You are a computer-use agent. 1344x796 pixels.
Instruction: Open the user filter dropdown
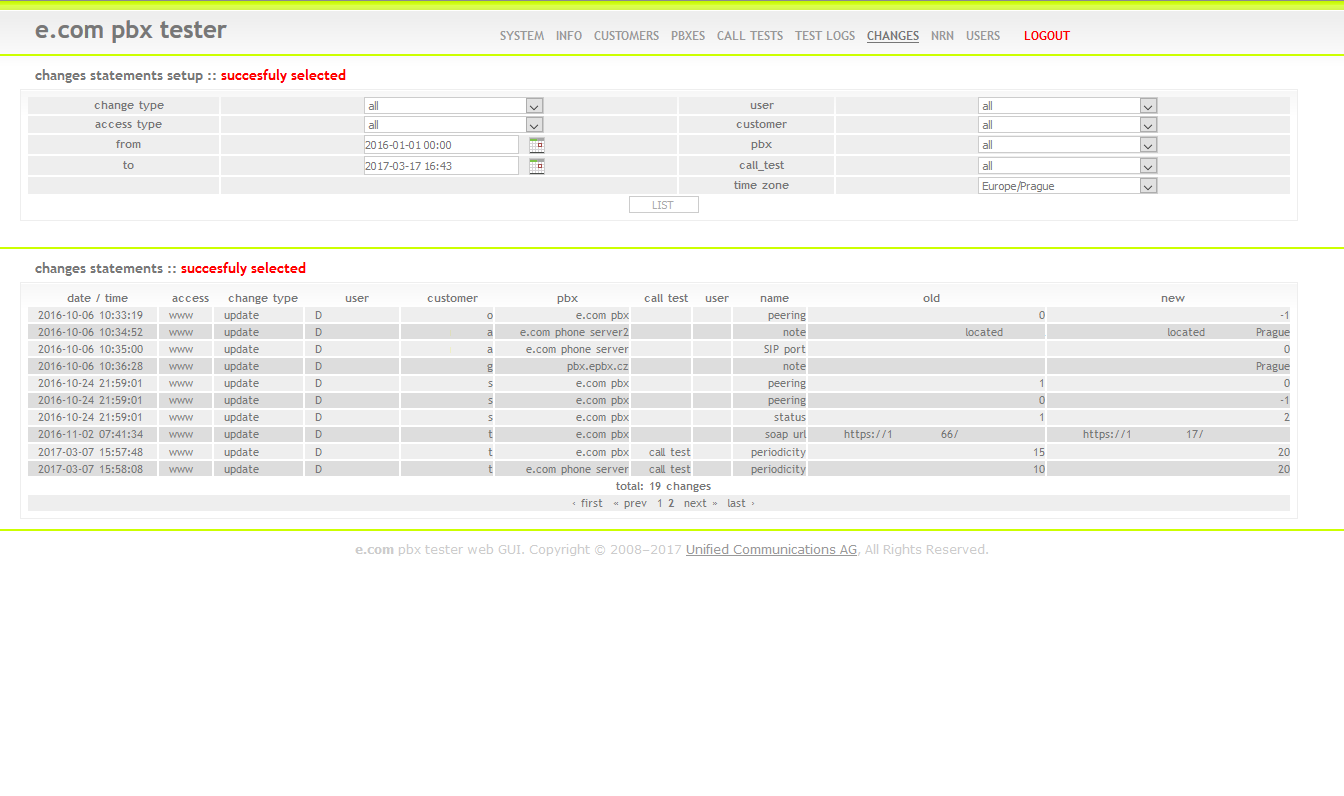tap(1067, 106)
